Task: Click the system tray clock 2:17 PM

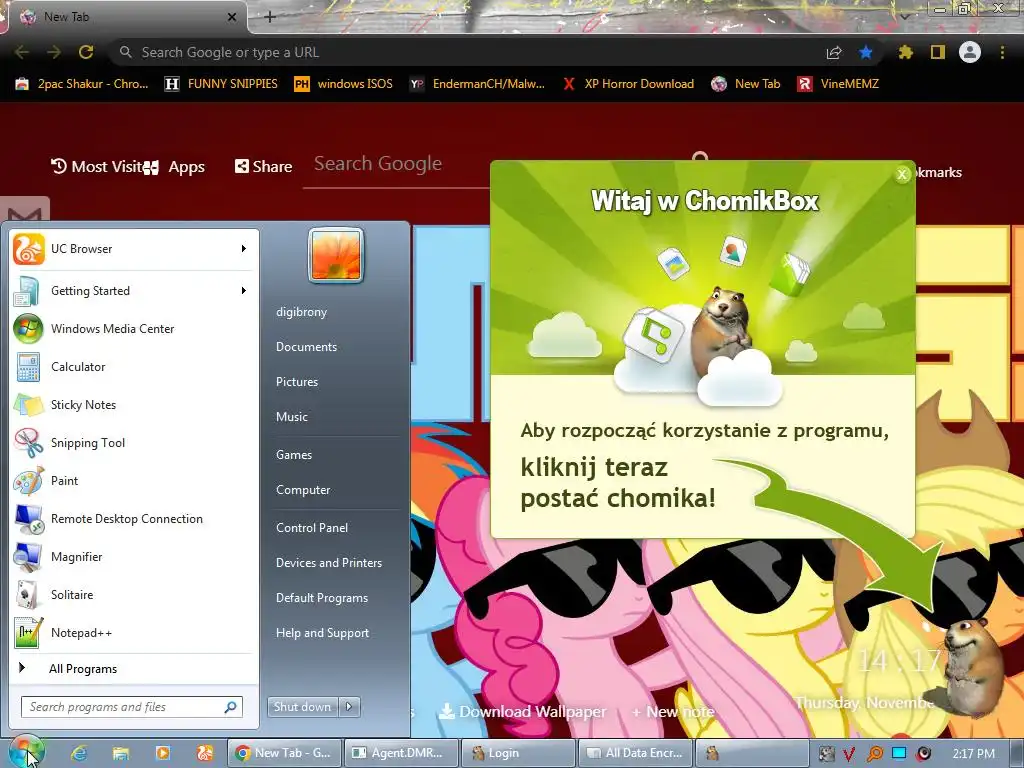Action: coord(974,754)
